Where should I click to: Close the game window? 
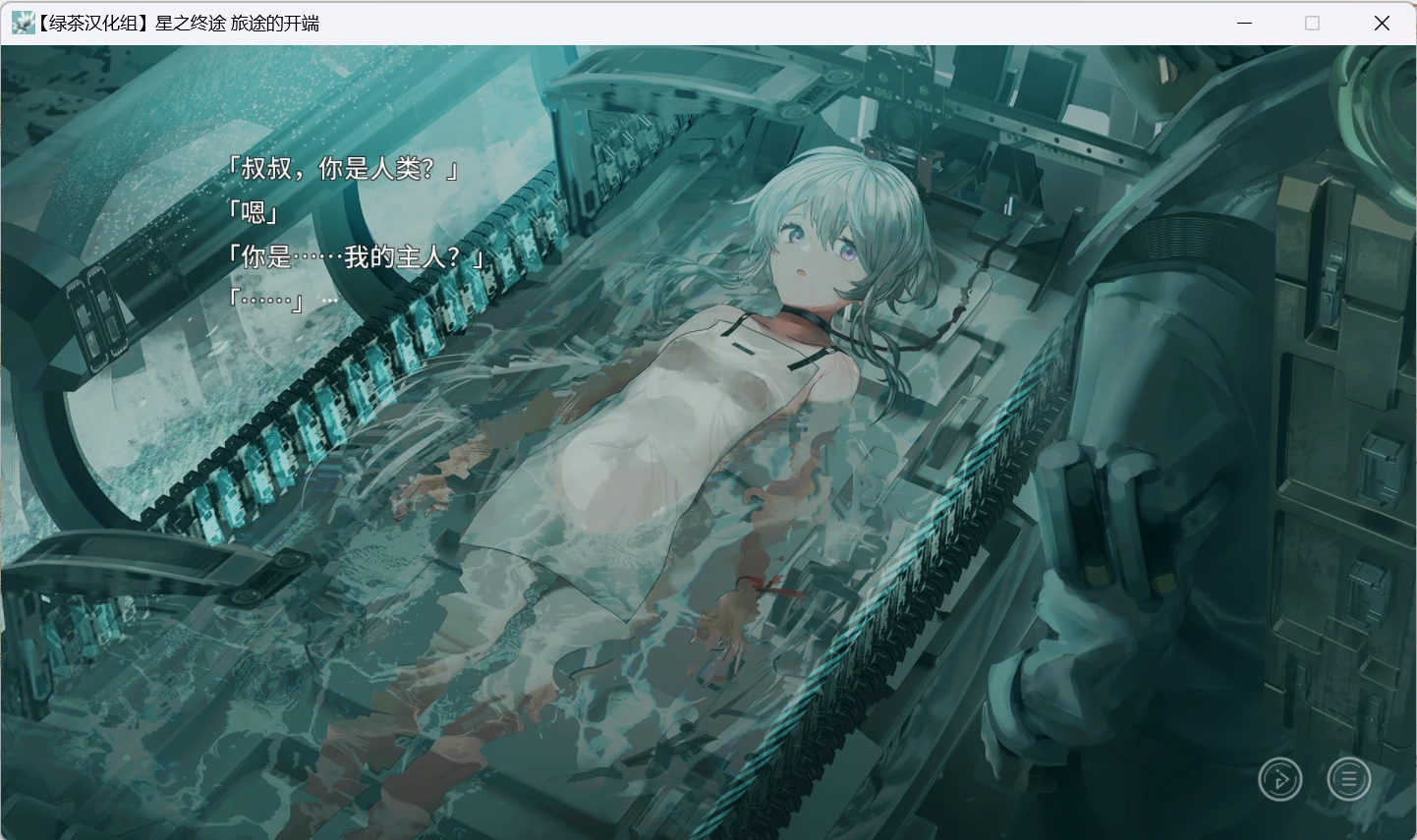pos(1382,22)
